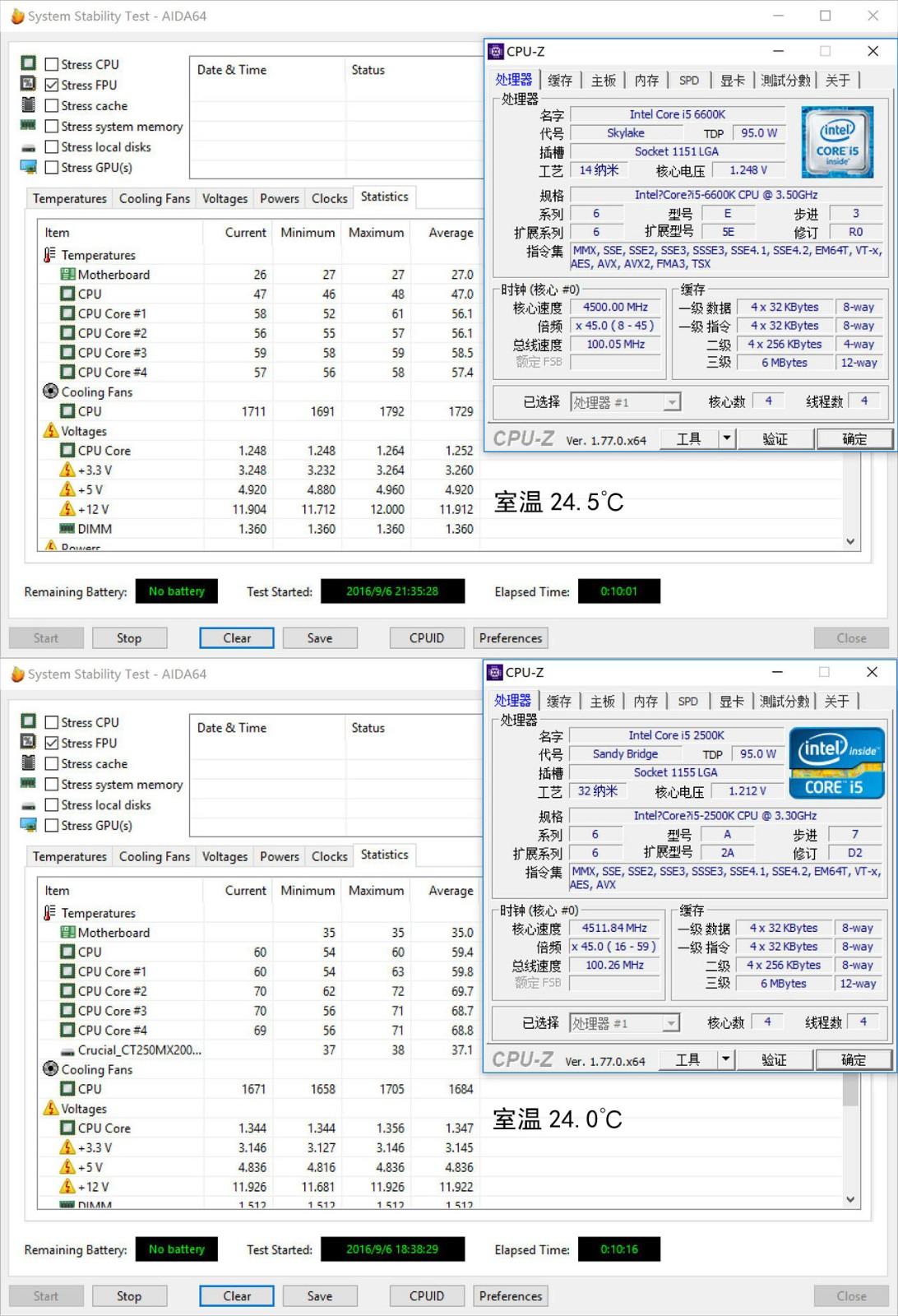Uncheck the Stress FPU checkbox in the upper AIDA64 window
Screen dimensions: 898x1316
(52, 85)
